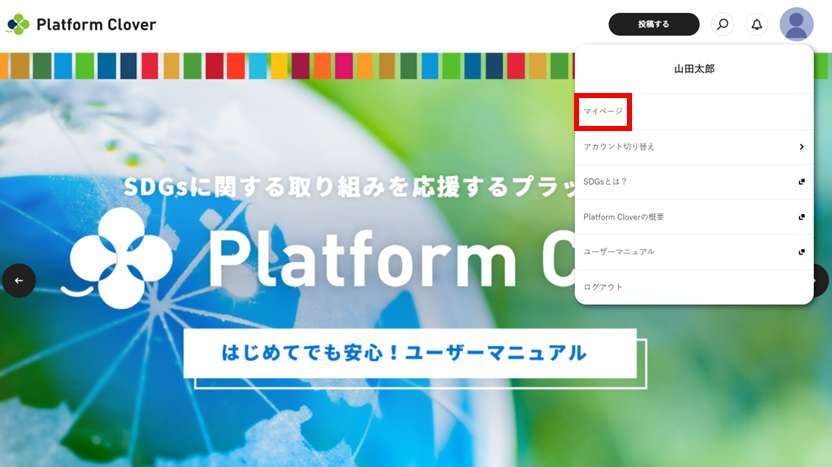Open Platform Cloverの概要 menu entry

point(694,217)
